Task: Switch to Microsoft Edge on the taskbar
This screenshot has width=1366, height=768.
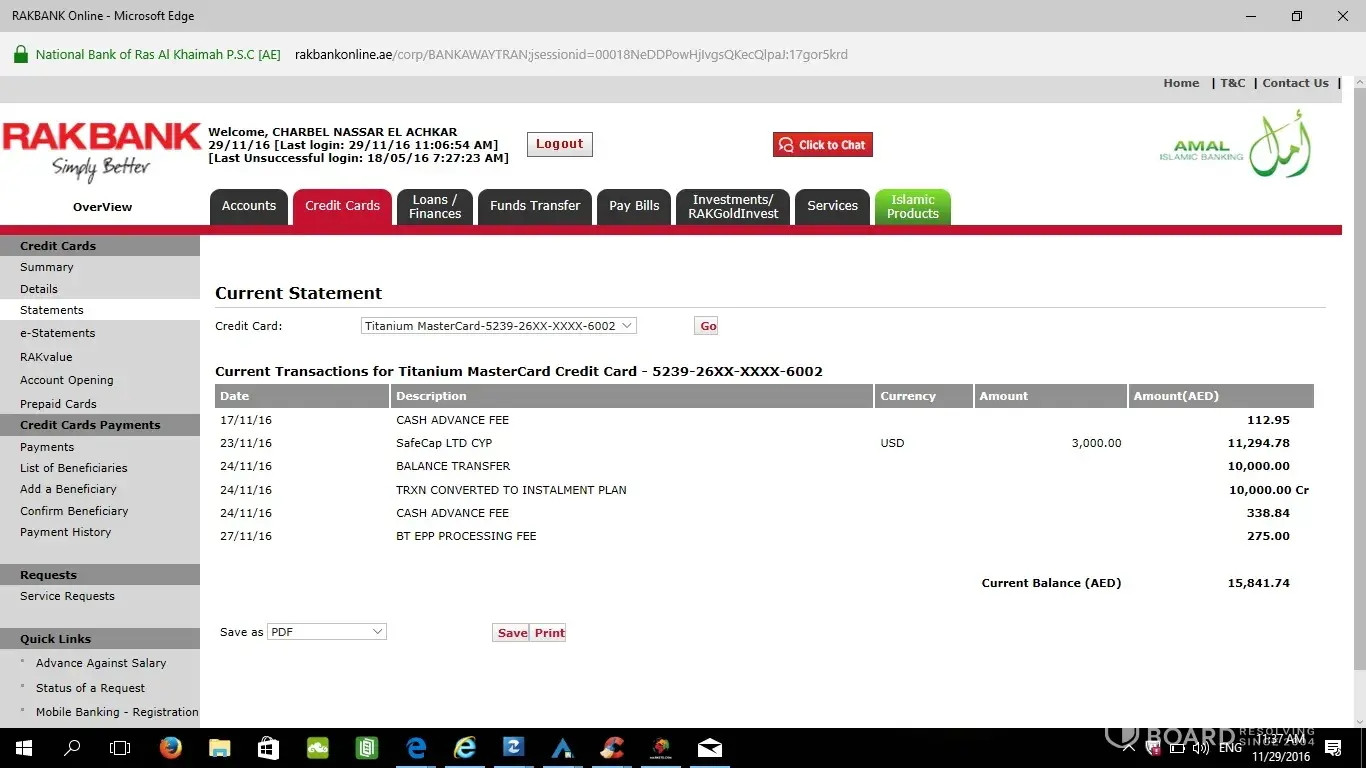Action: 416,747
